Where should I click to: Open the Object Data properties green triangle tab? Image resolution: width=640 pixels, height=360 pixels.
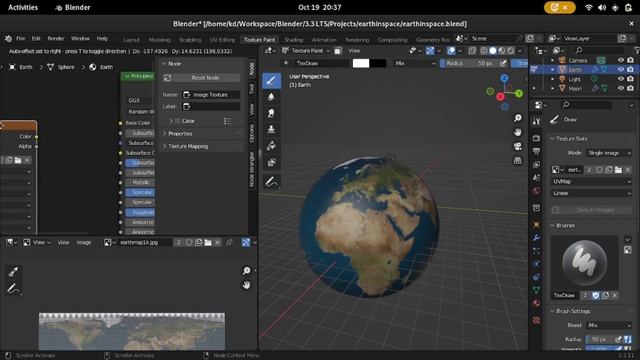click(536, 290)
